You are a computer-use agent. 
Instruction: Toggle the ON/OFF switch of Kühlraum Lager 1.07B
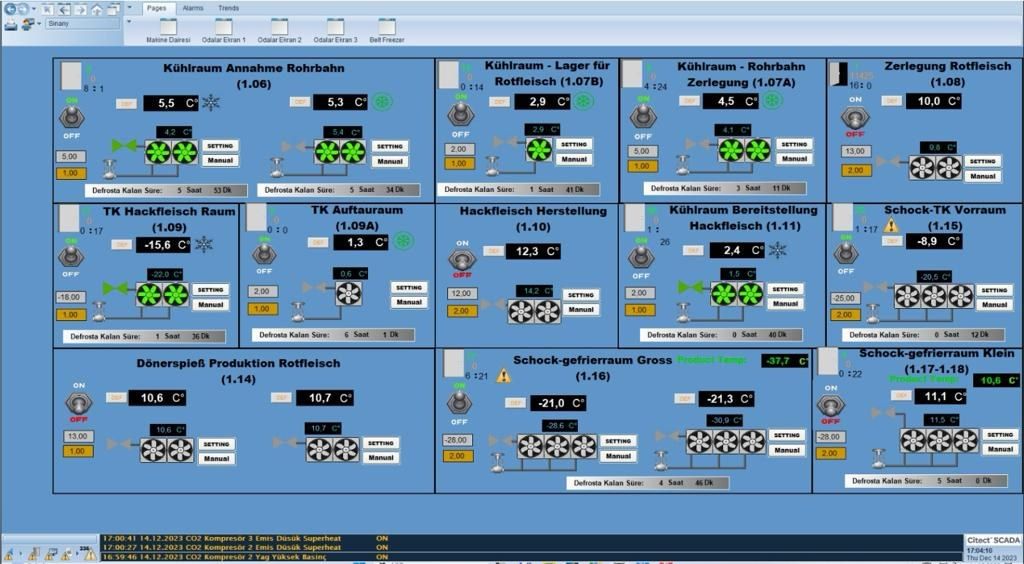coord(460,115)
